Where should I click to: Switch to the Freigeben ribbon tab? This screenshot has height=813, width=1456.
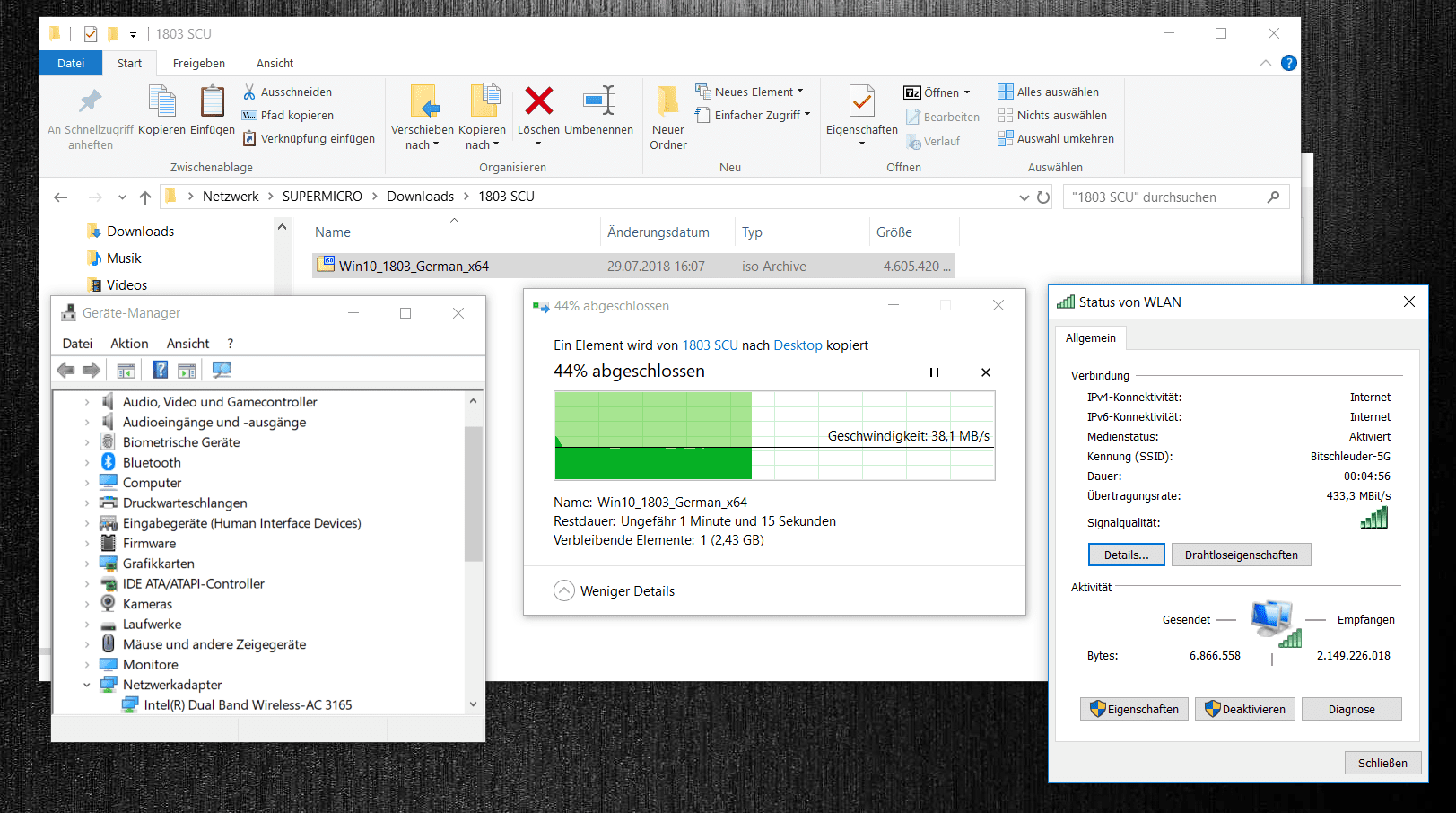(x=199, y=63)
